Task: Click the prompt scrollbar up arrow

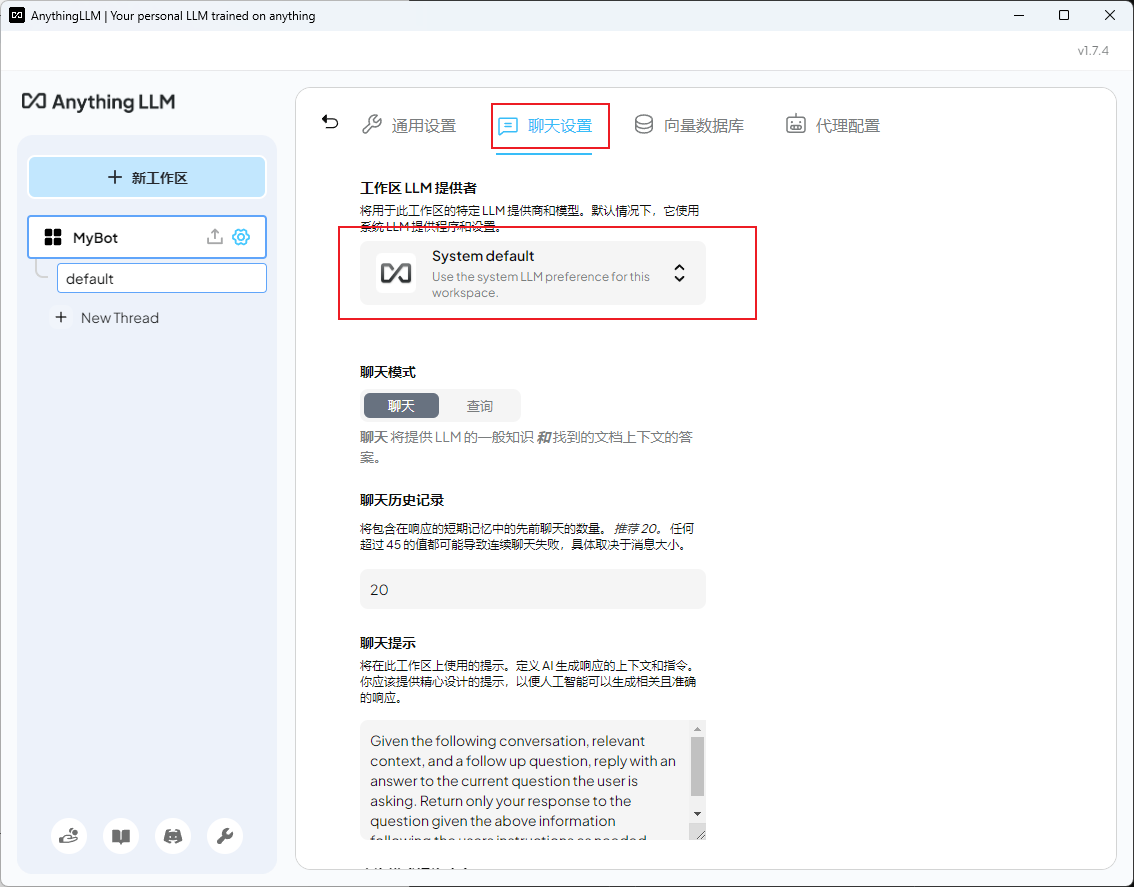Action: click(x=697, y=729)
